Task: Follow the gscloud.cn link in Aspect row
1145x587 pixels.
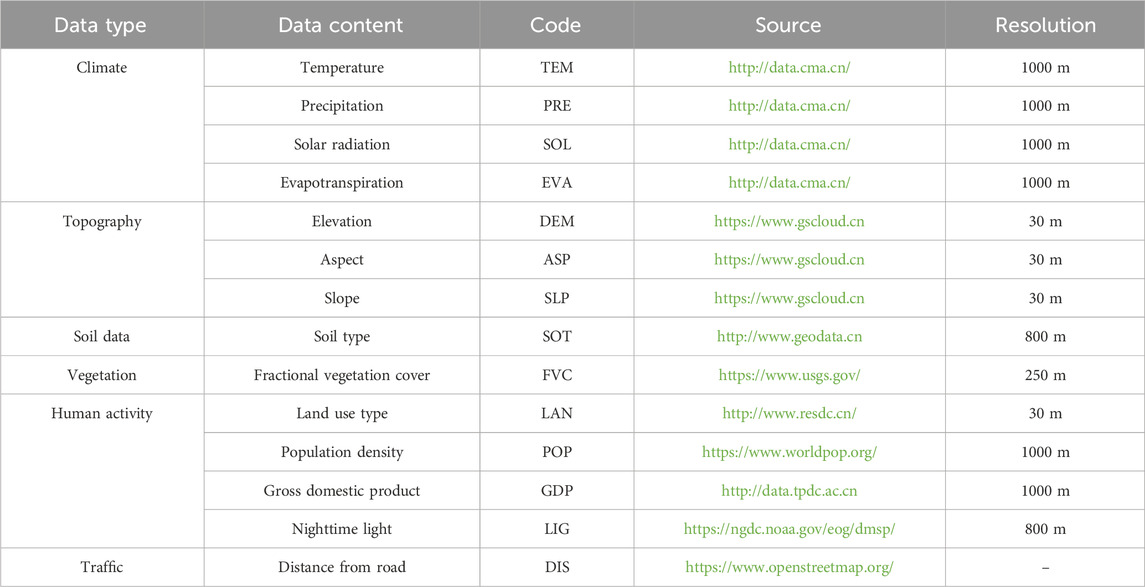Action: 789,259
